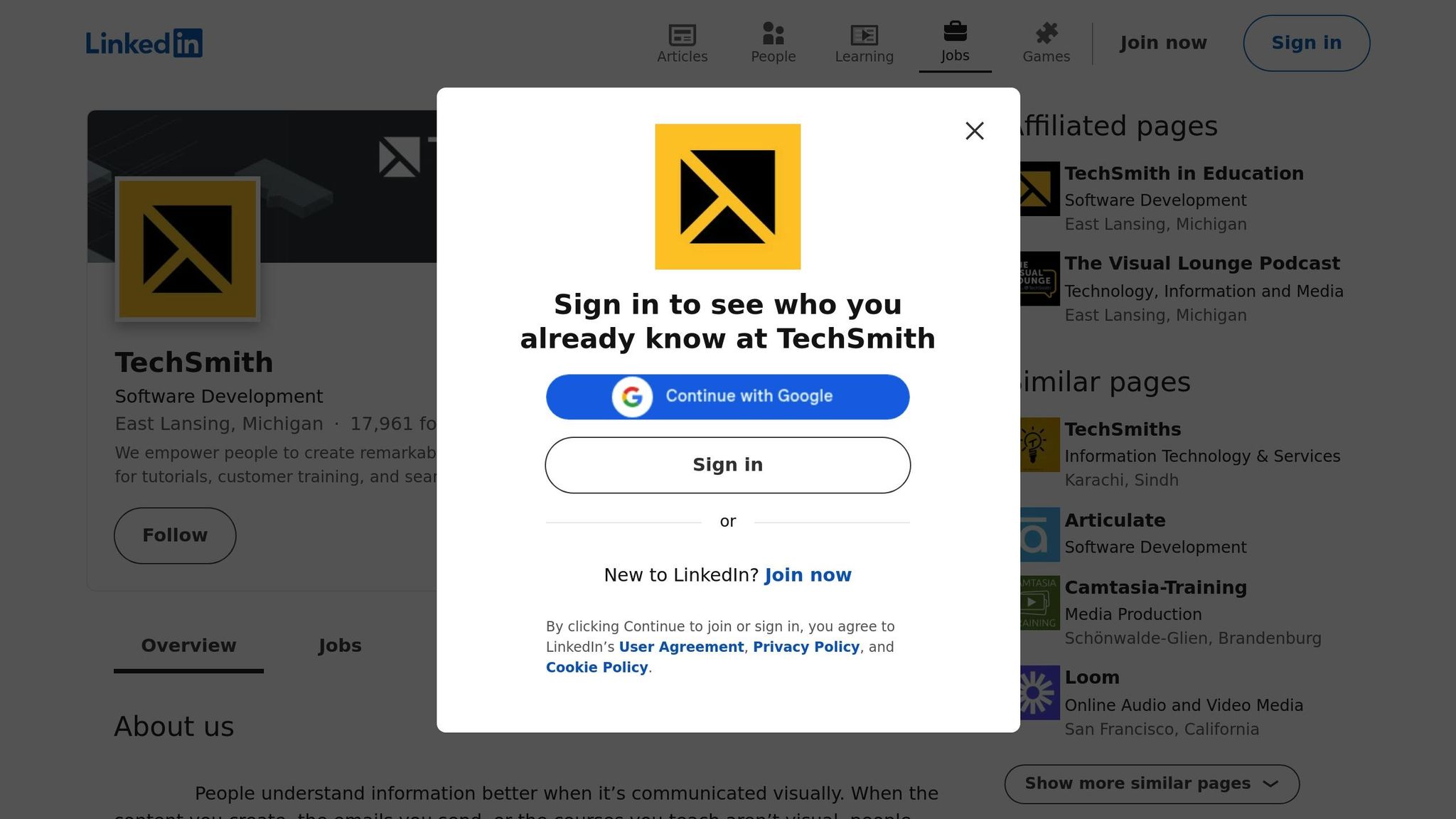
Task: Open The Visual Lounge Podcast page
Action: (x=1201, y=264)
